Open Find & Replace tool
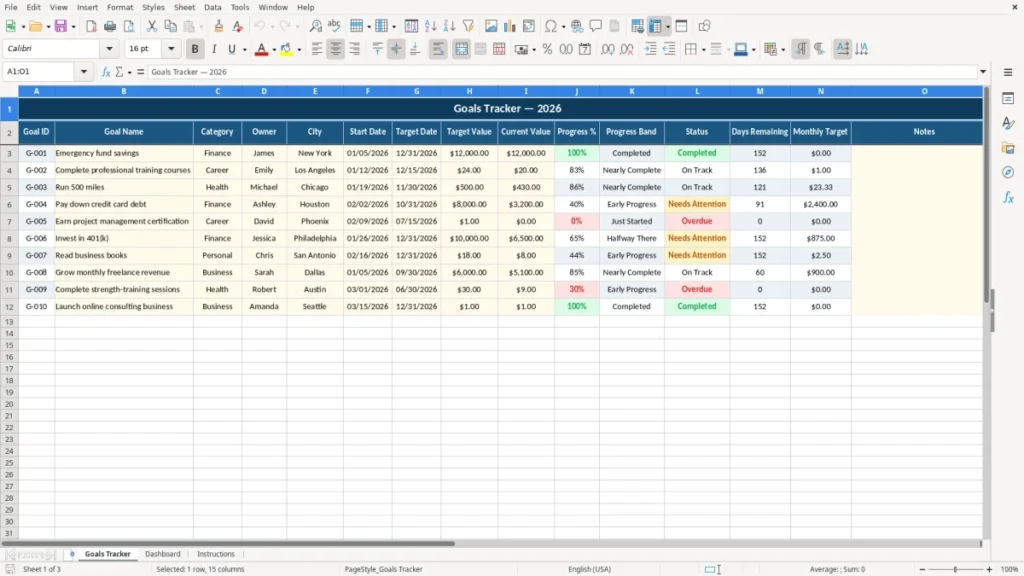Screen dimensions: 1024x576 tap(315, 26)
